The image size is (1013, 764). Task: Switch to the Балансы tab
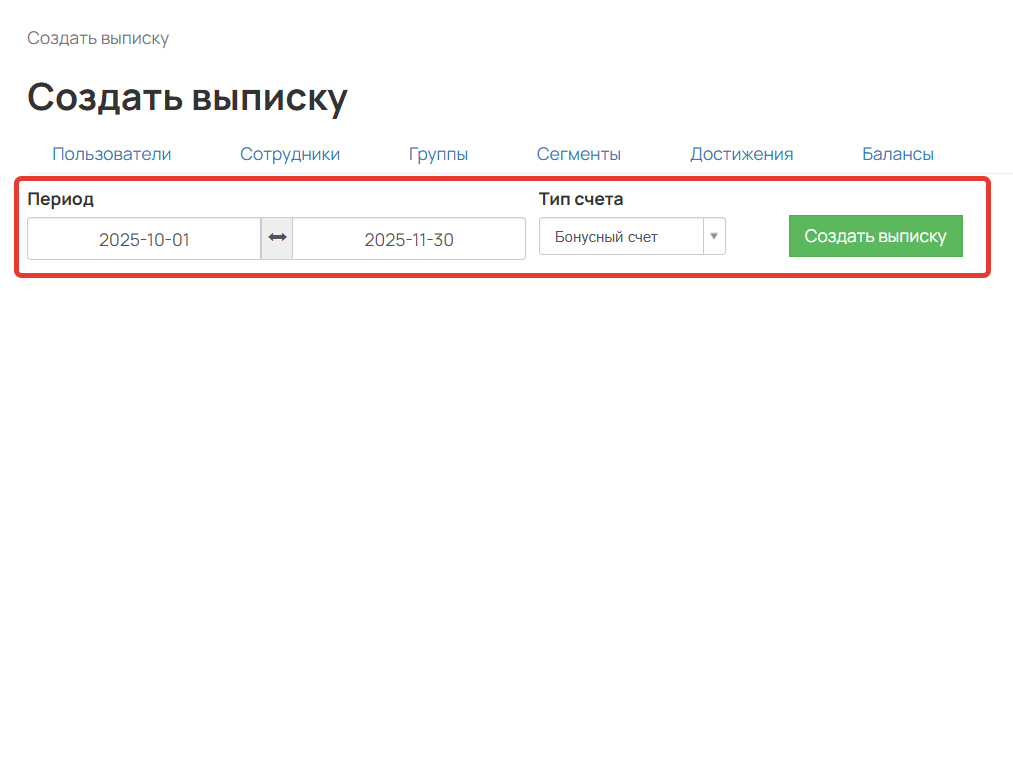897,154
